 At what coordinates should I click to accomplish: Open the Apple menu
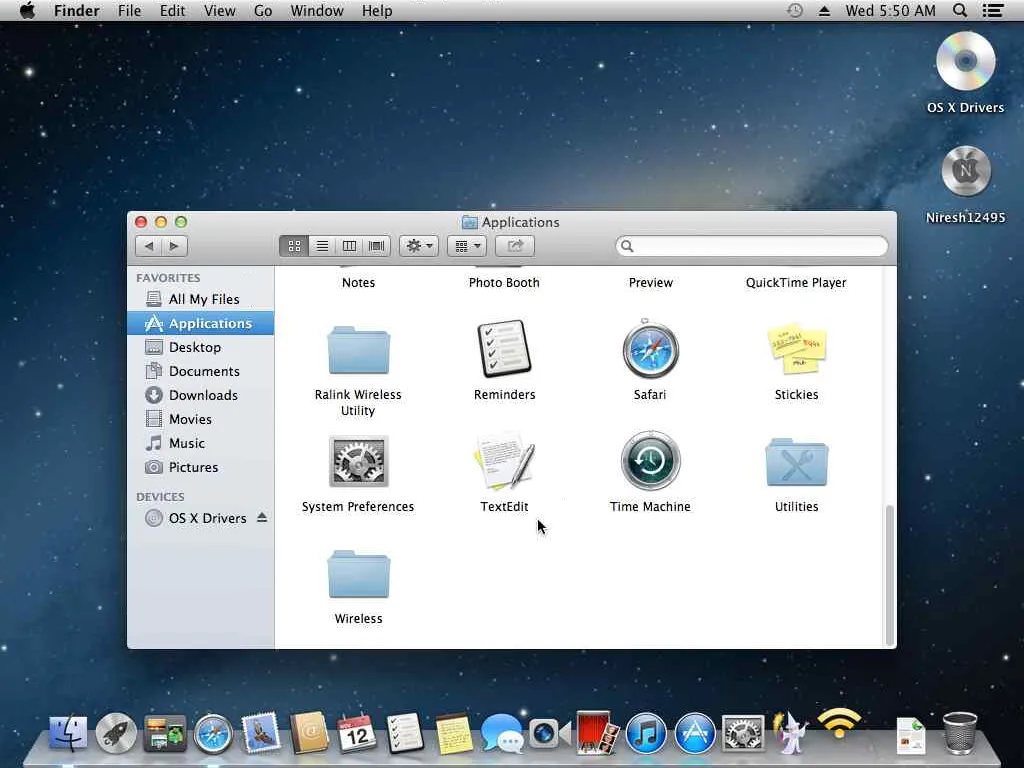[27, 10]
